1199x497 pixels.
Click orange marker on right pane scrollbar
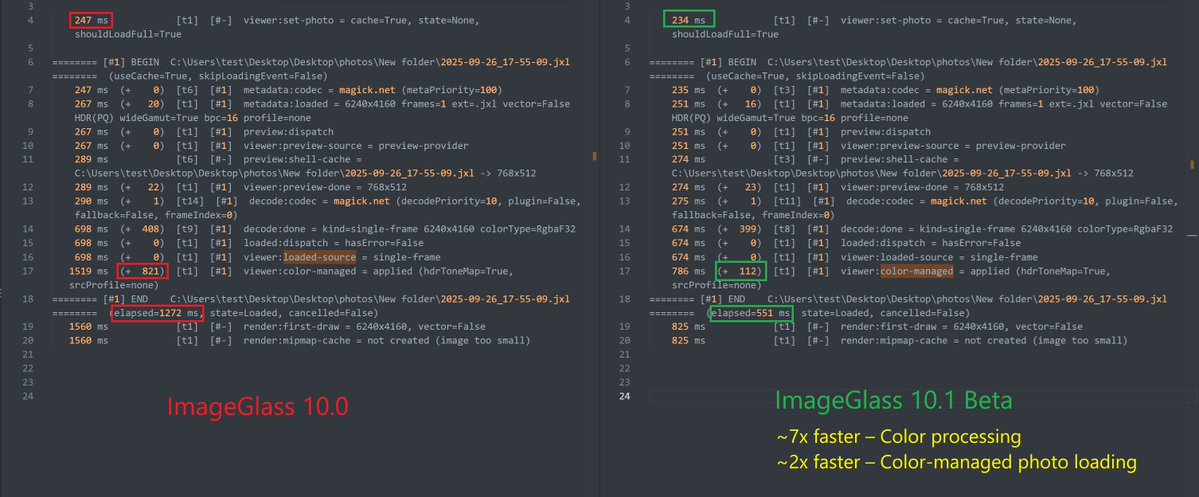(1194, 164)
